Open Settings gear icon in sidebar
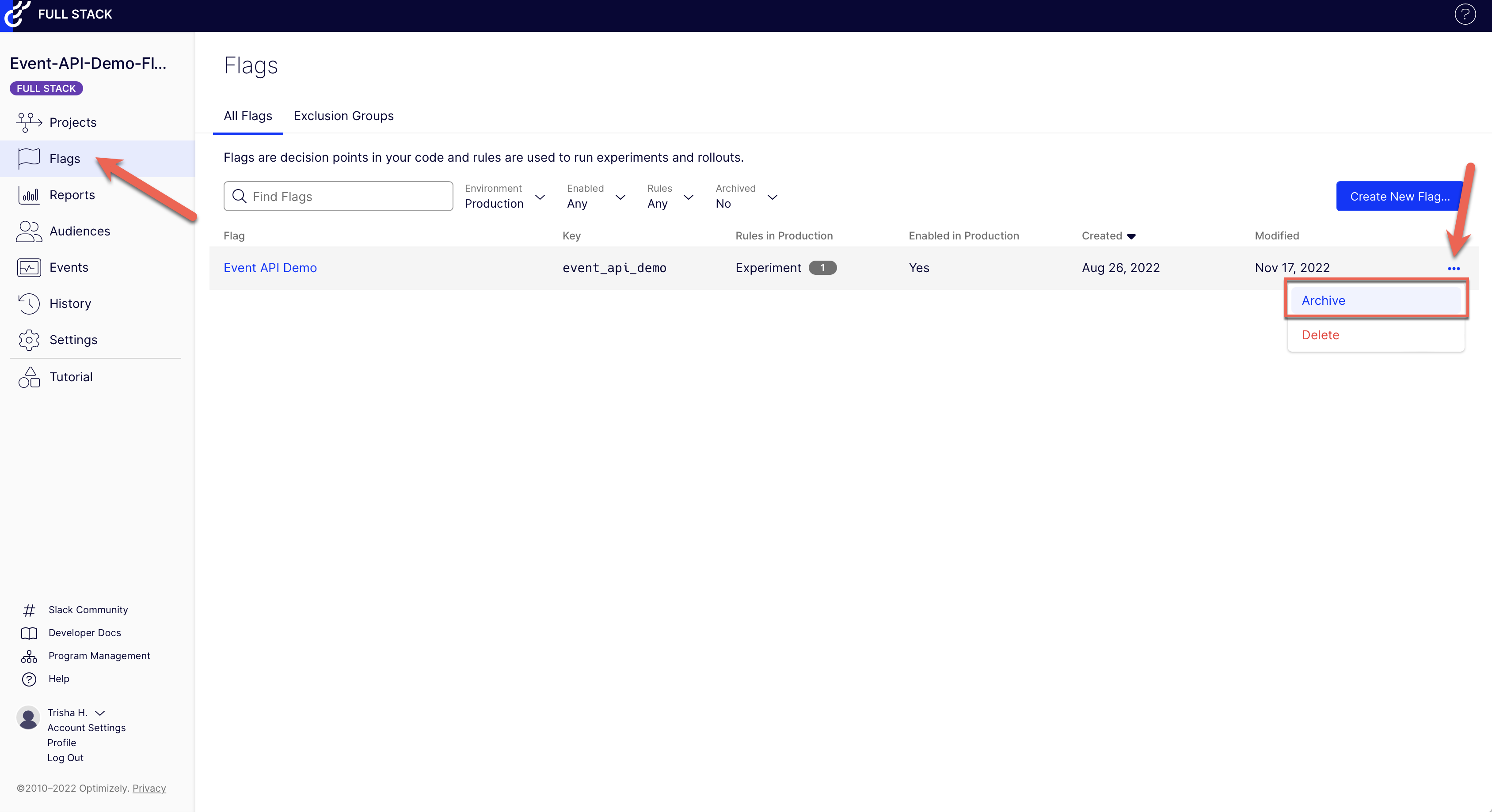The width and height of the screenshot is (1492, 812). tap(29, 340)
